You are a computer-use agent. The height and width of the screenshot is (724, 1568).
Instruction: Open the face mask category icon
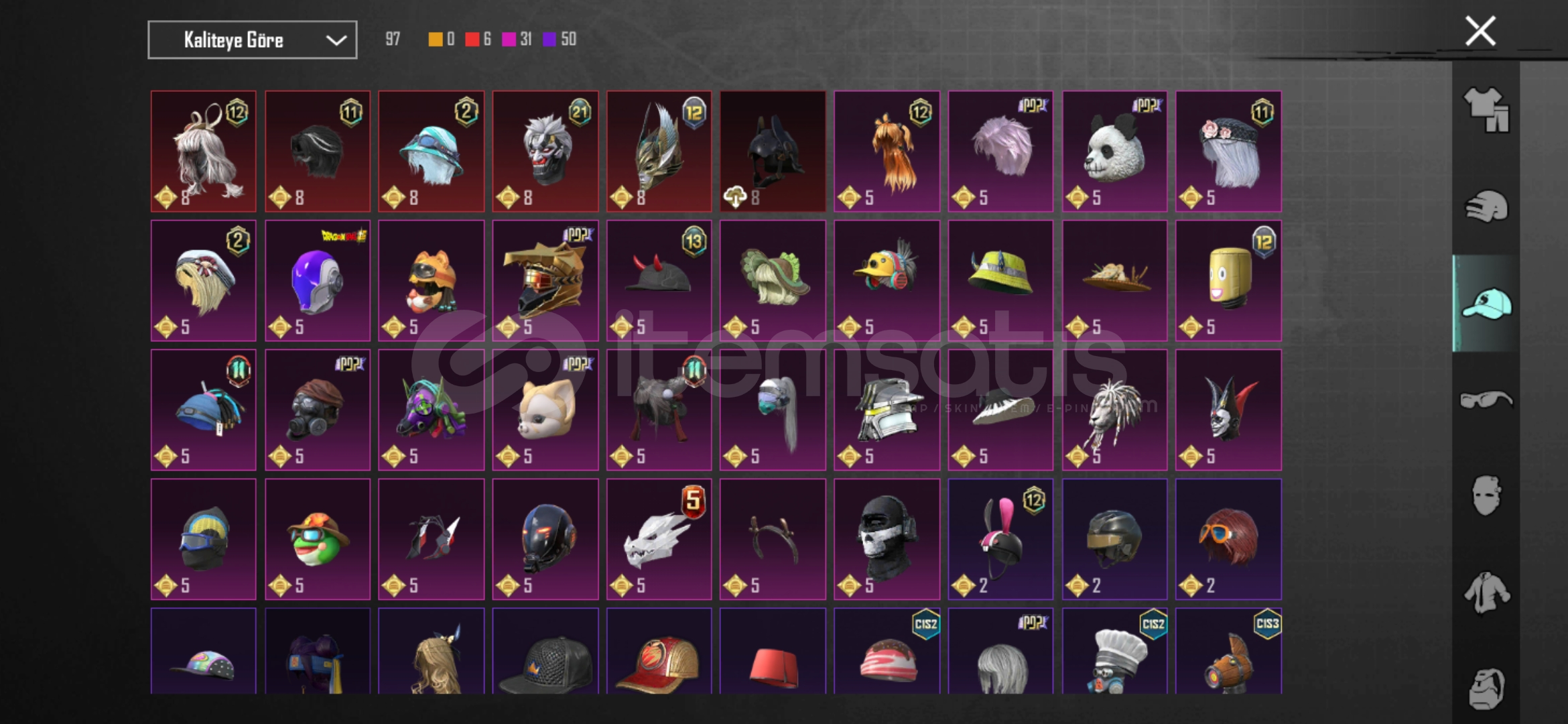click(x=1486, y=496)
